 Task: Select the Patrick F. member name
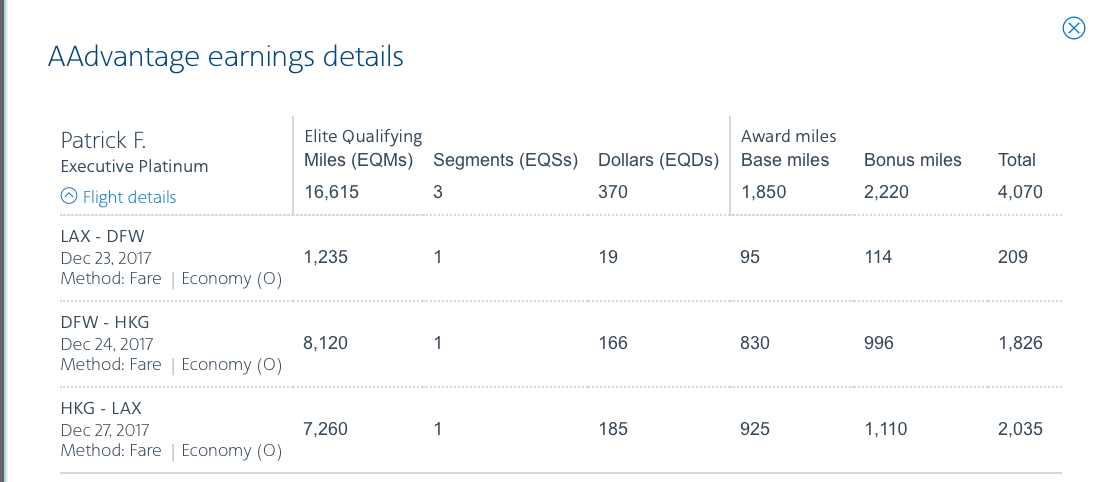click(x=104, y=140)
